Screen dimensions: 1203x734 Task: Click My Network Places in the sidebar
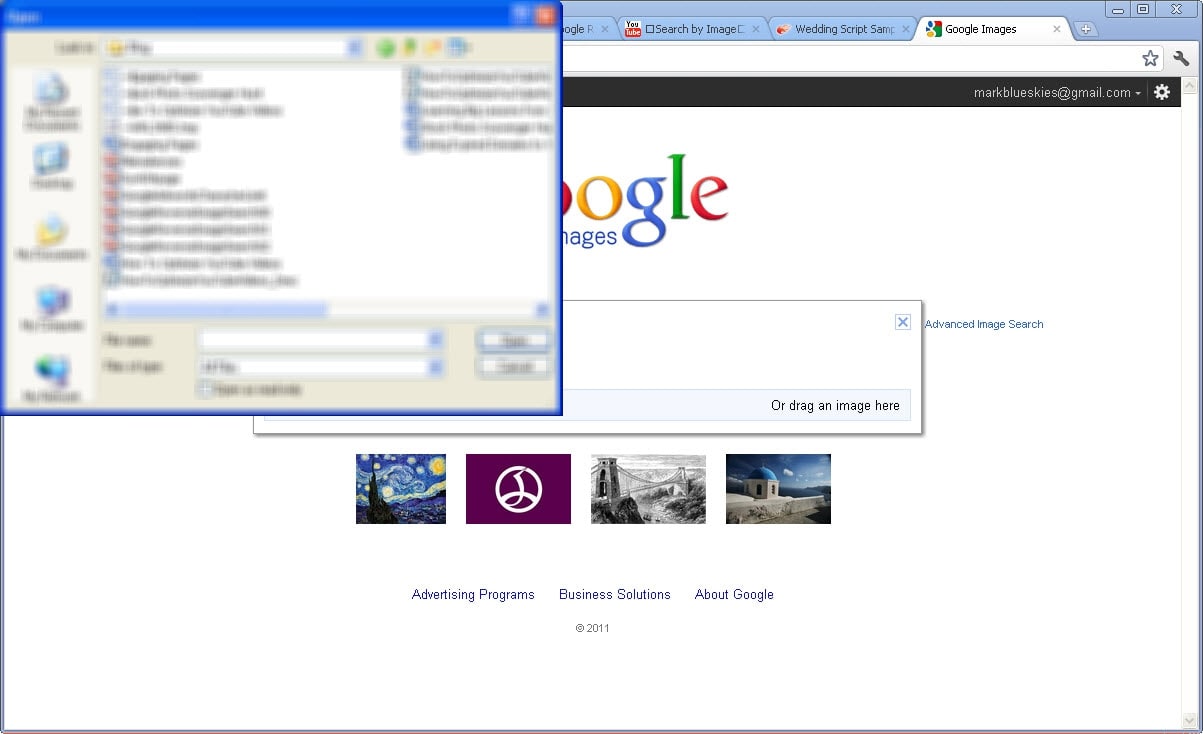coord(50,375)
